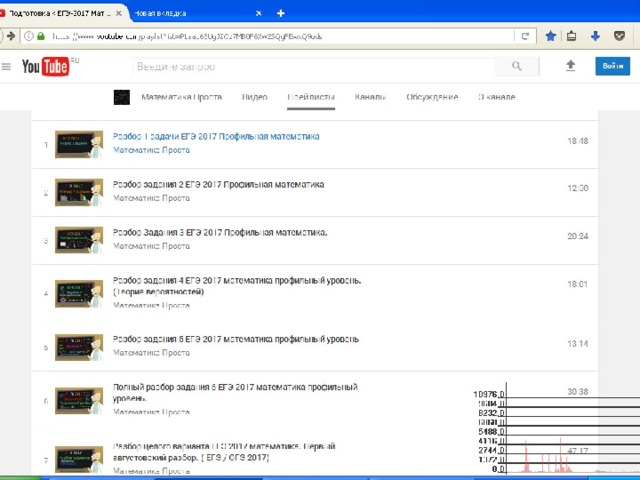The height and width of the screenshot is (480, 640).
Task: Switch to the Каналы tab
Action: pyautogui.click(x=370, y=97)
